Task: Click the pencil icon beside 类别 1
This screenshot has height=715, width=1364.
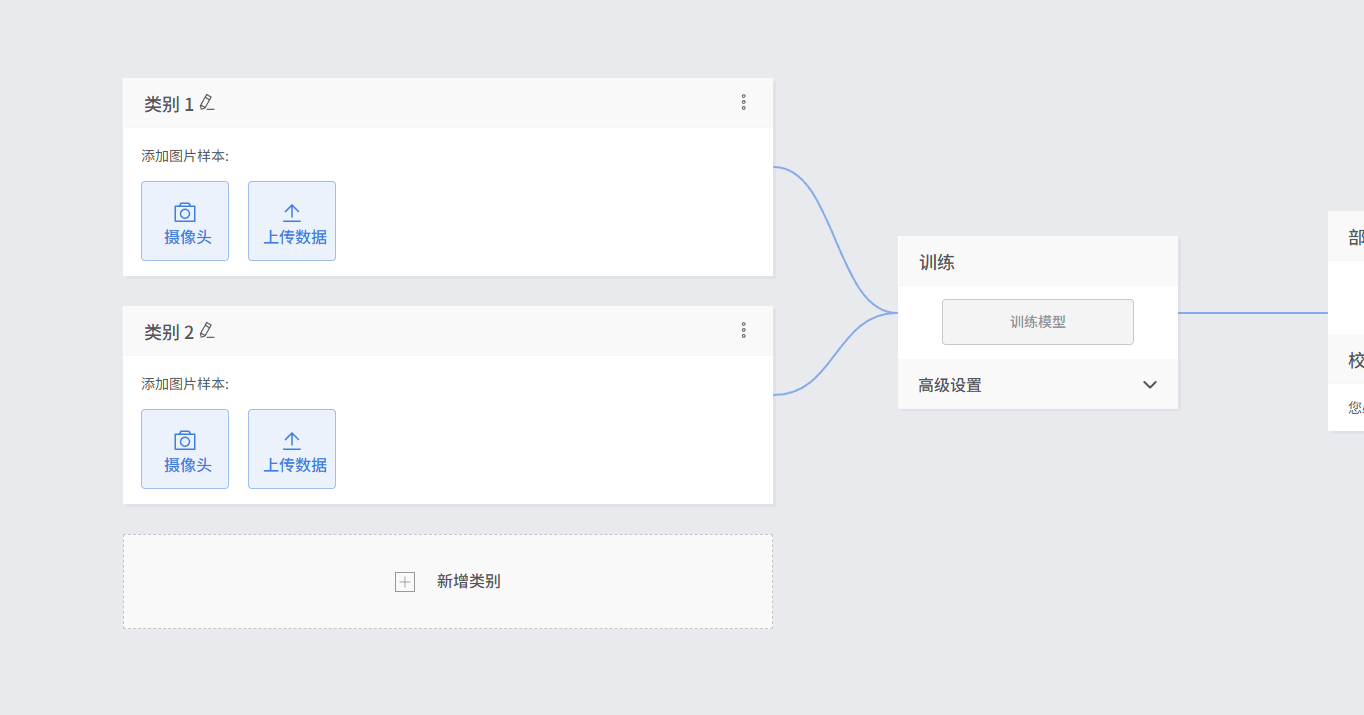Action: pos(207,102)
